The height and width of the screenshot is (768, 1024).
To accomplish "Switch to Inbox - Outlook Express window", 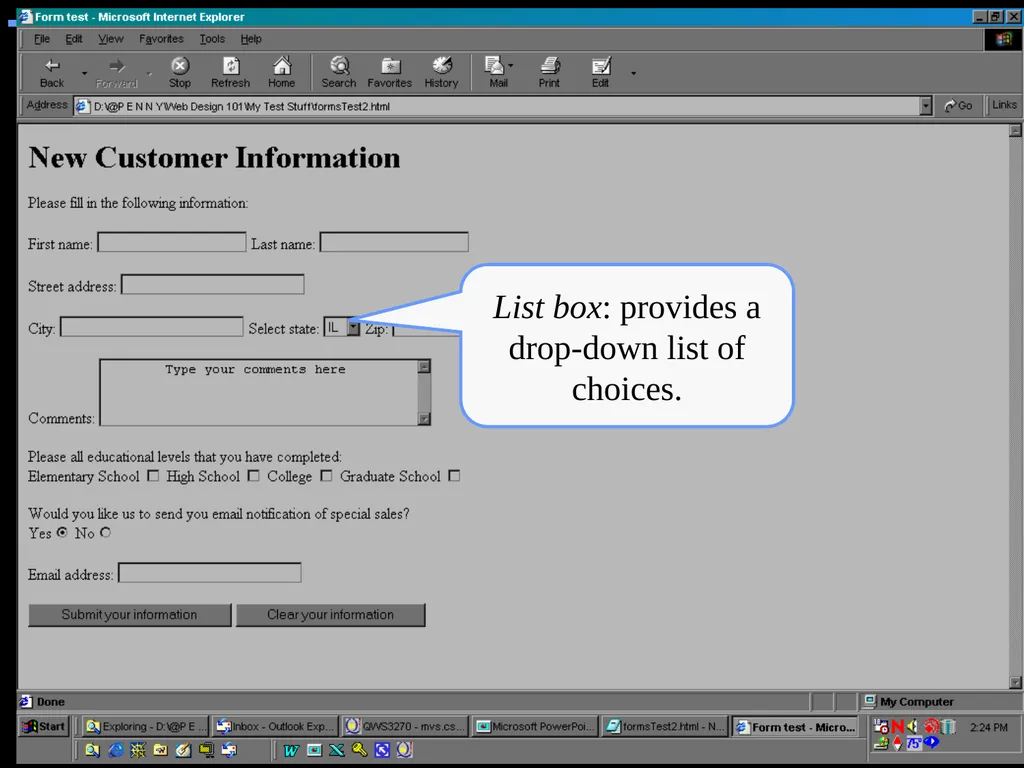I will pos(275,726).
